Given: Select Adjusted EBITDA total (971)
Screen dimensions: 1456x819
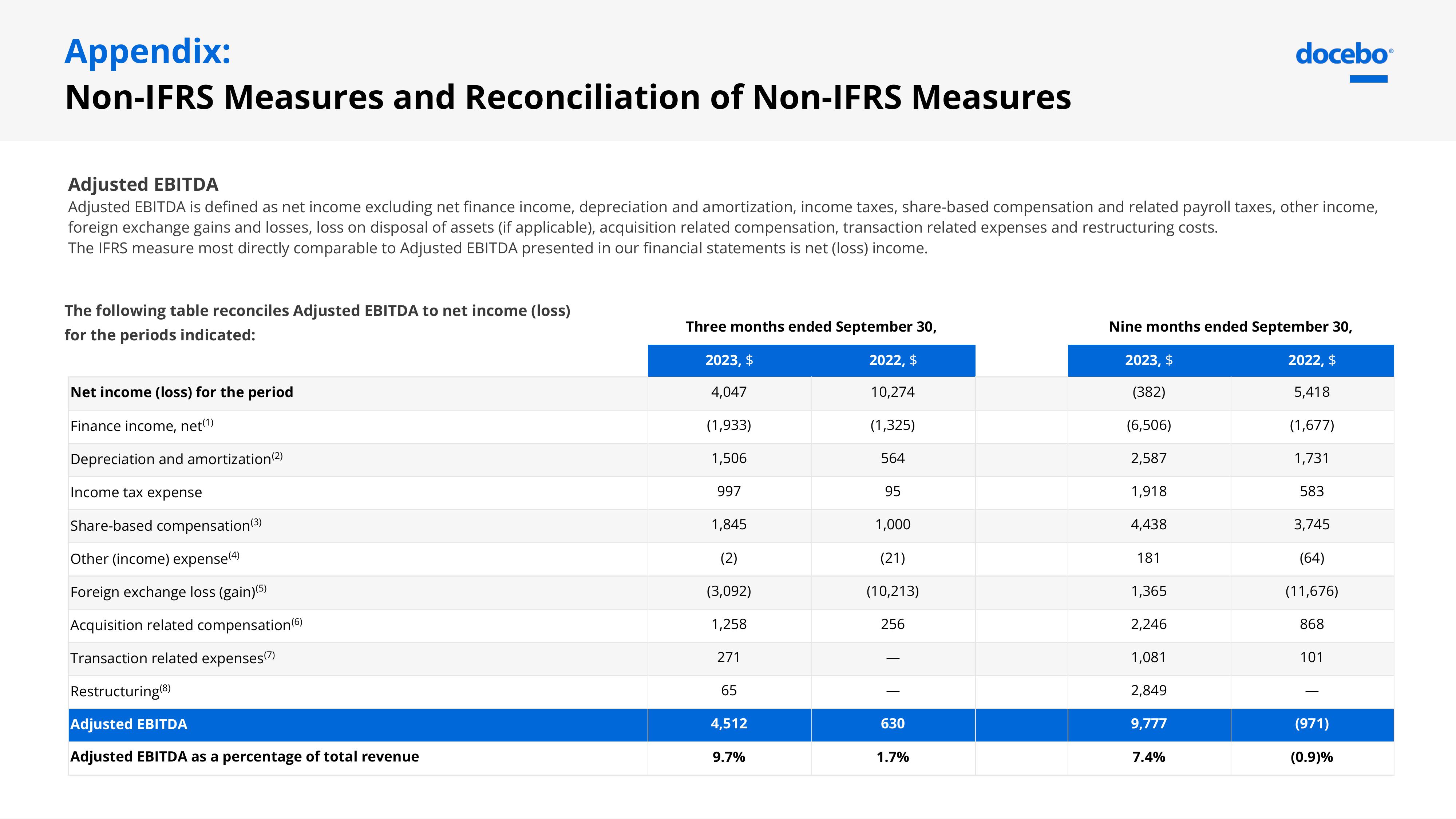Looking at the screenshot, I should (x=1312, y=724).
